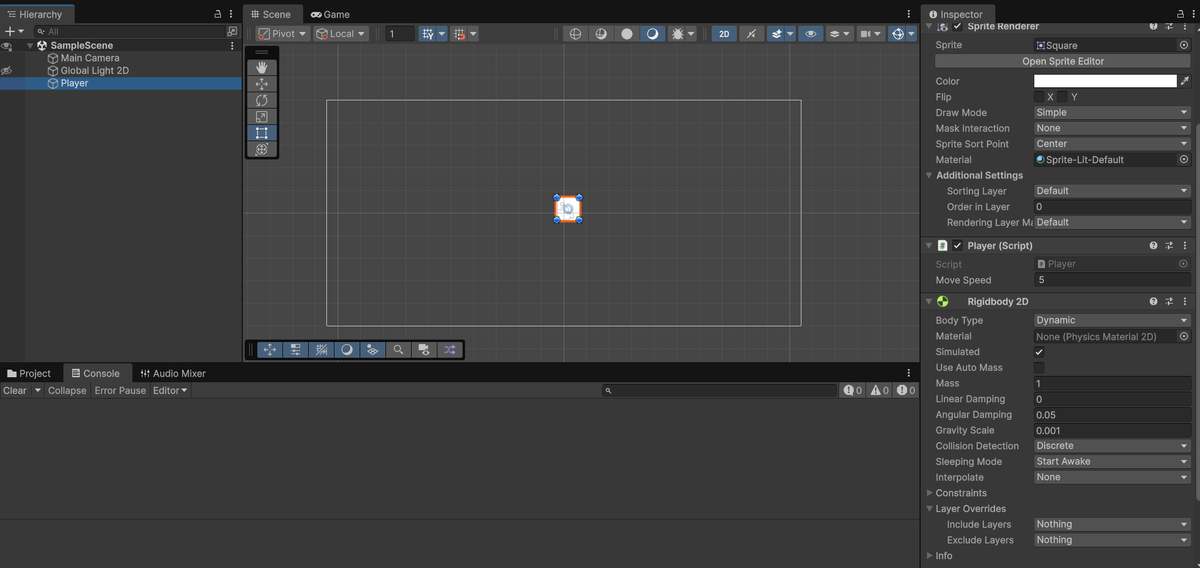
Task: Expand the Constraints section
Action: tap(929, 493)
